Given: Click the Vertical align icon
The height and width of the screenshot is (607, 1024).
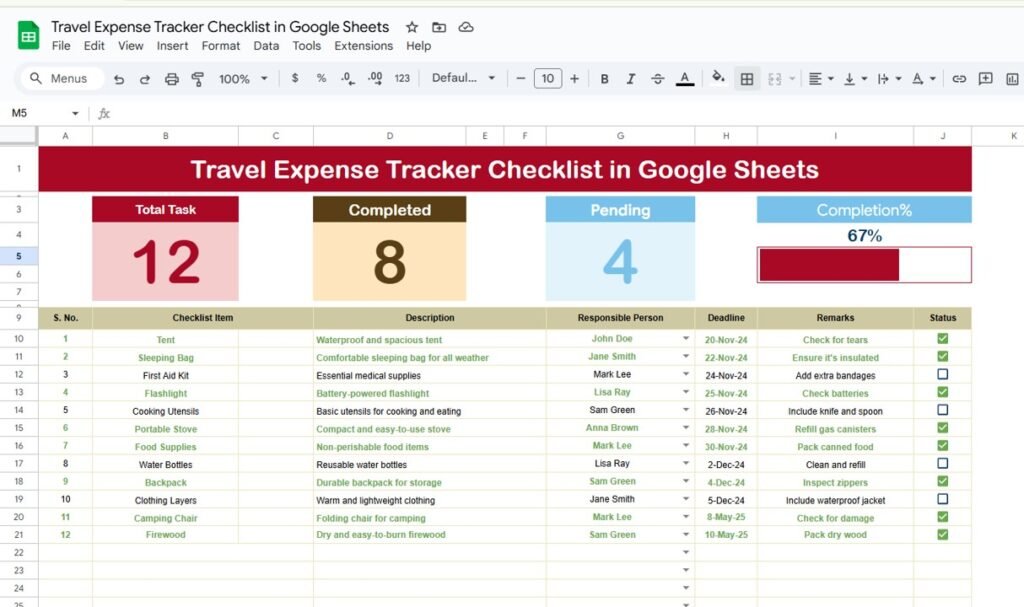Looking at the screenshot, I should pos(849,78).
